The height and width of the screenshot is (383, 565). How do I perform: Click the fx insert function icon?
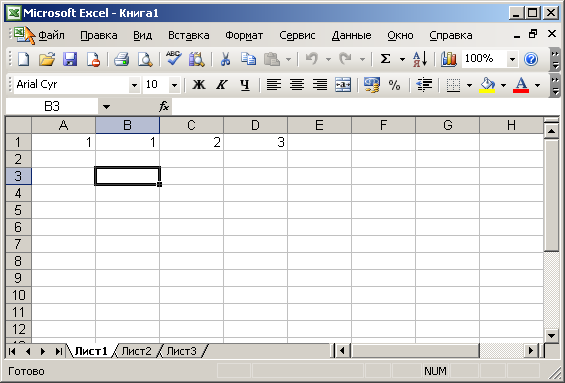pos(164,106)
